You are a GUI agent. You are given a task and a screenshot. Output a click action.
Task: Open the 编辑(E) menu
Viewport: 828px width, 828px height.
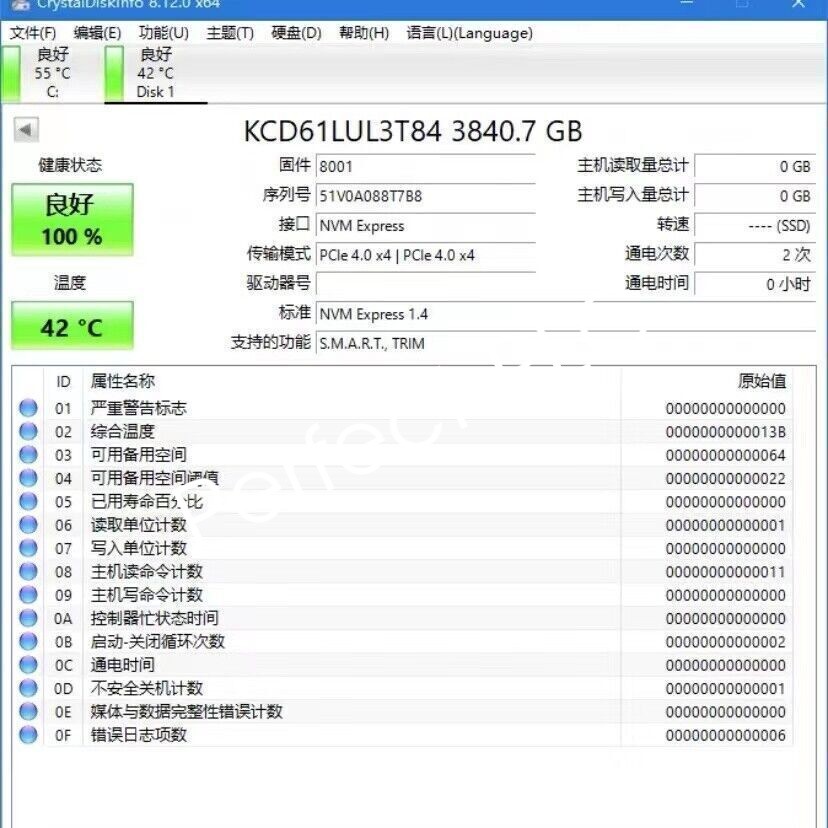[x=98, y=33]
